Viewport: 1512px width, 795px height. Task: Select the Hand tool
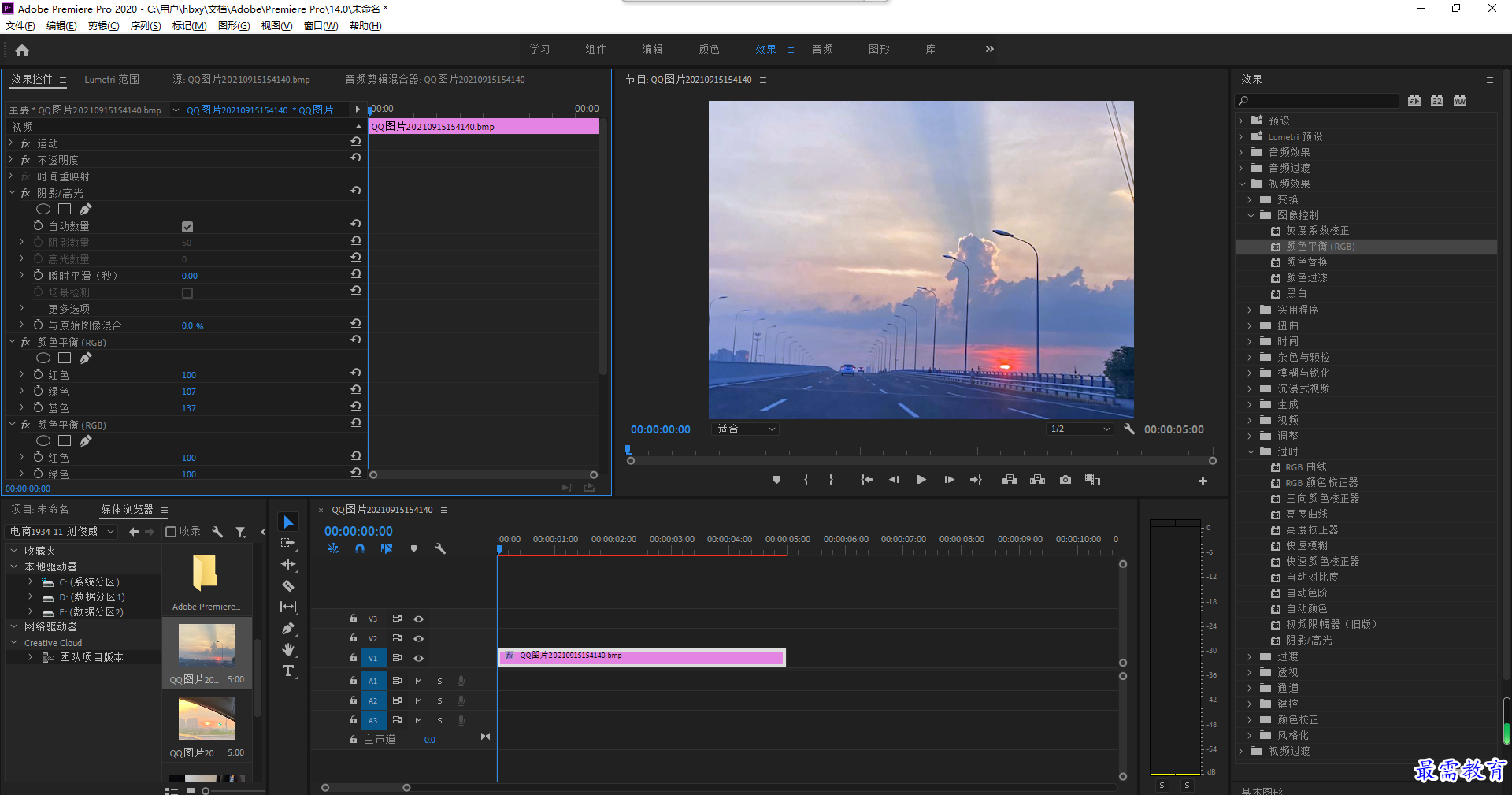point(288,649)
